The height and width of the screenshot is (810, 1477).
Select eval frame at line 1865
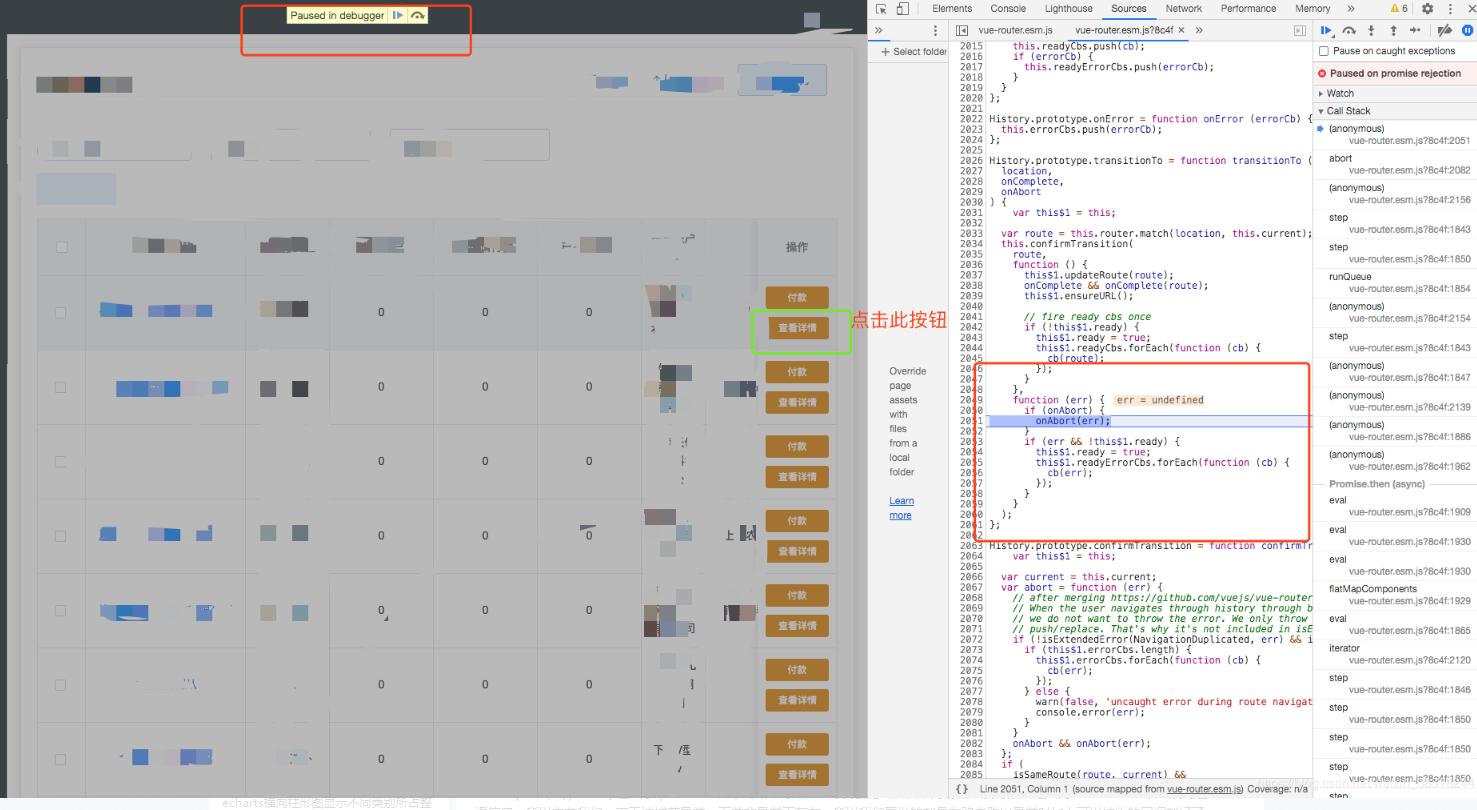tap(1393, 625)
